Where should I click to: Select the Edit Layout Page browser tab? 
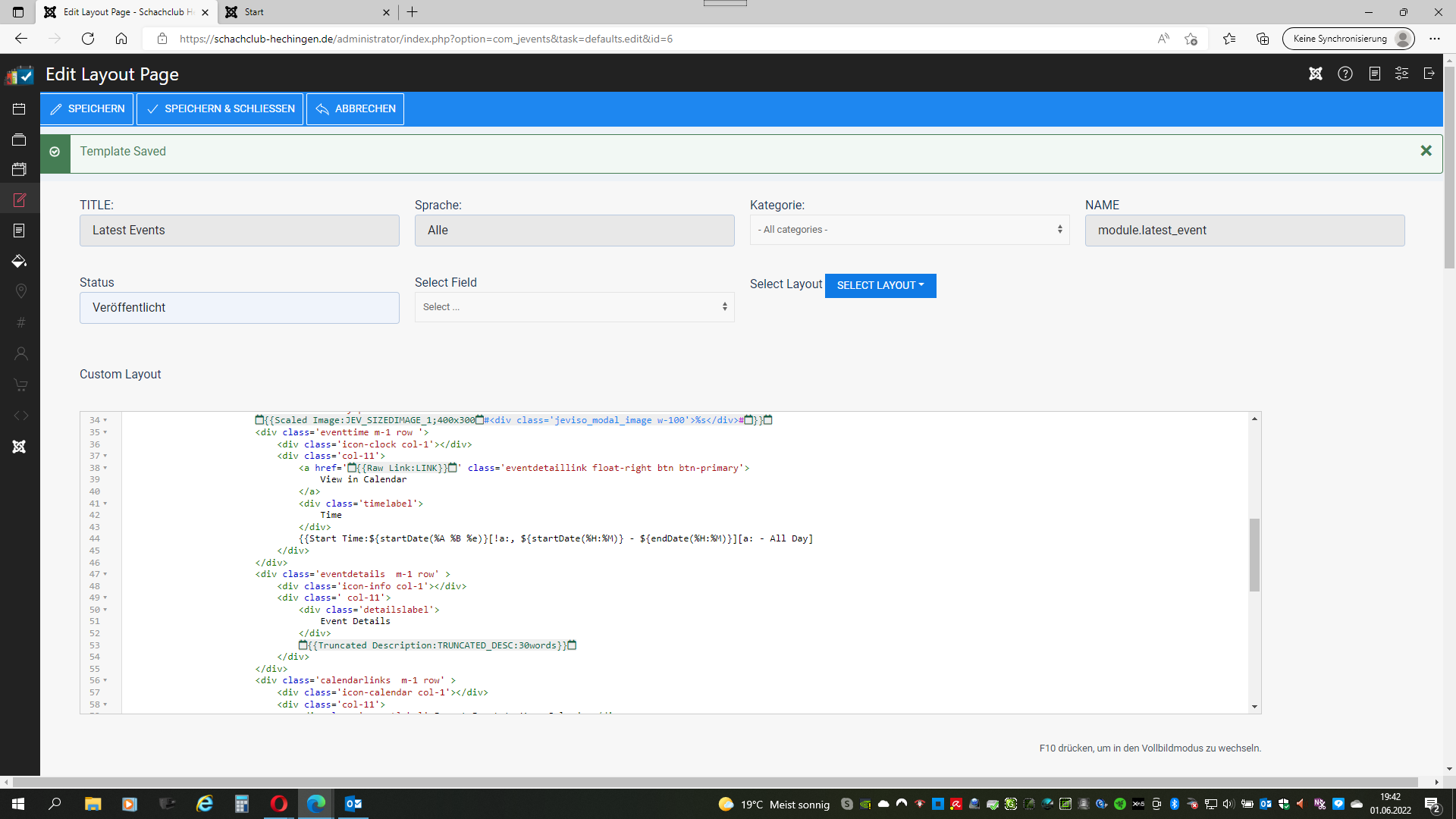point(127,12)
